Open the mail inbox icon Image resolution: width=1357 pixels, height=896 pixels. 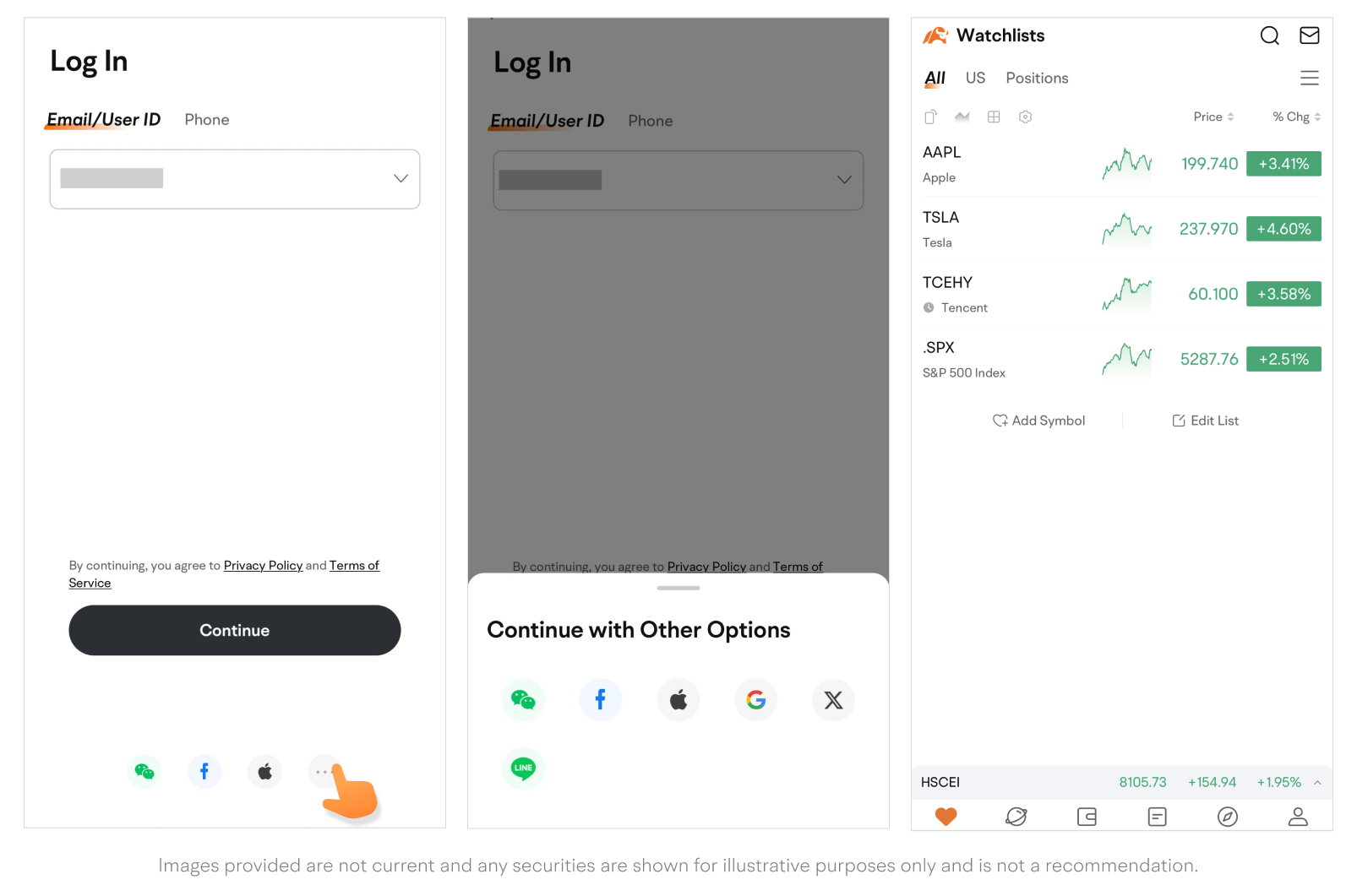point(1309,35)
